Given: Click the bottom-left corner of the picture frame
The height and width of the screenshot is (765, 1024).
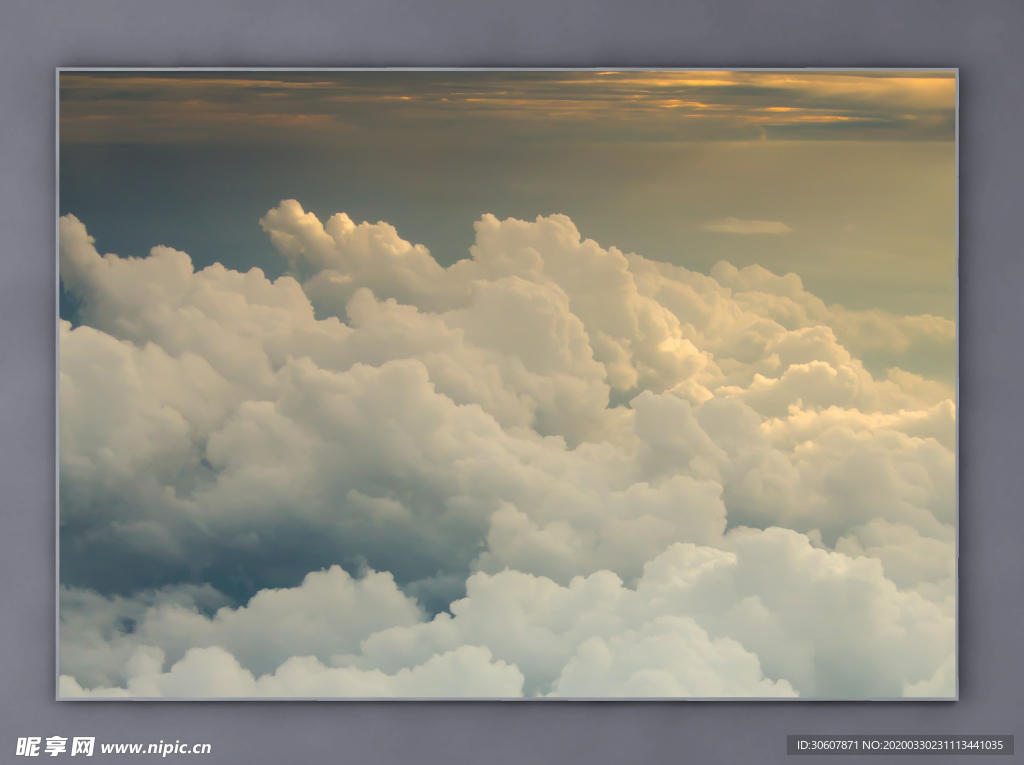Looking at the screenshot, I should tap(59, 697).
